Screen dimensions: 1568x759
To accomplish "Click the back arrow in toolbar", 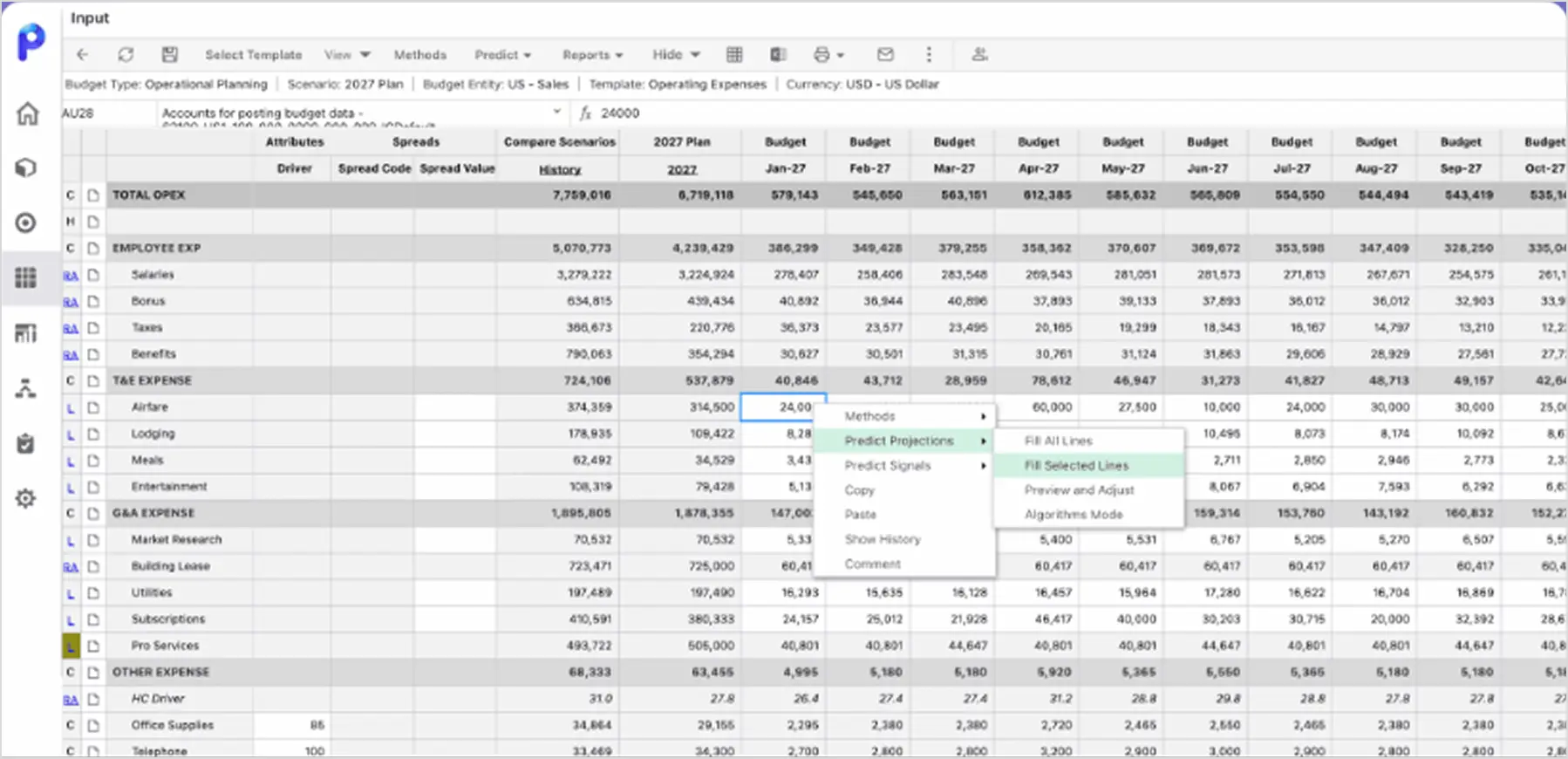I will 82,54.
